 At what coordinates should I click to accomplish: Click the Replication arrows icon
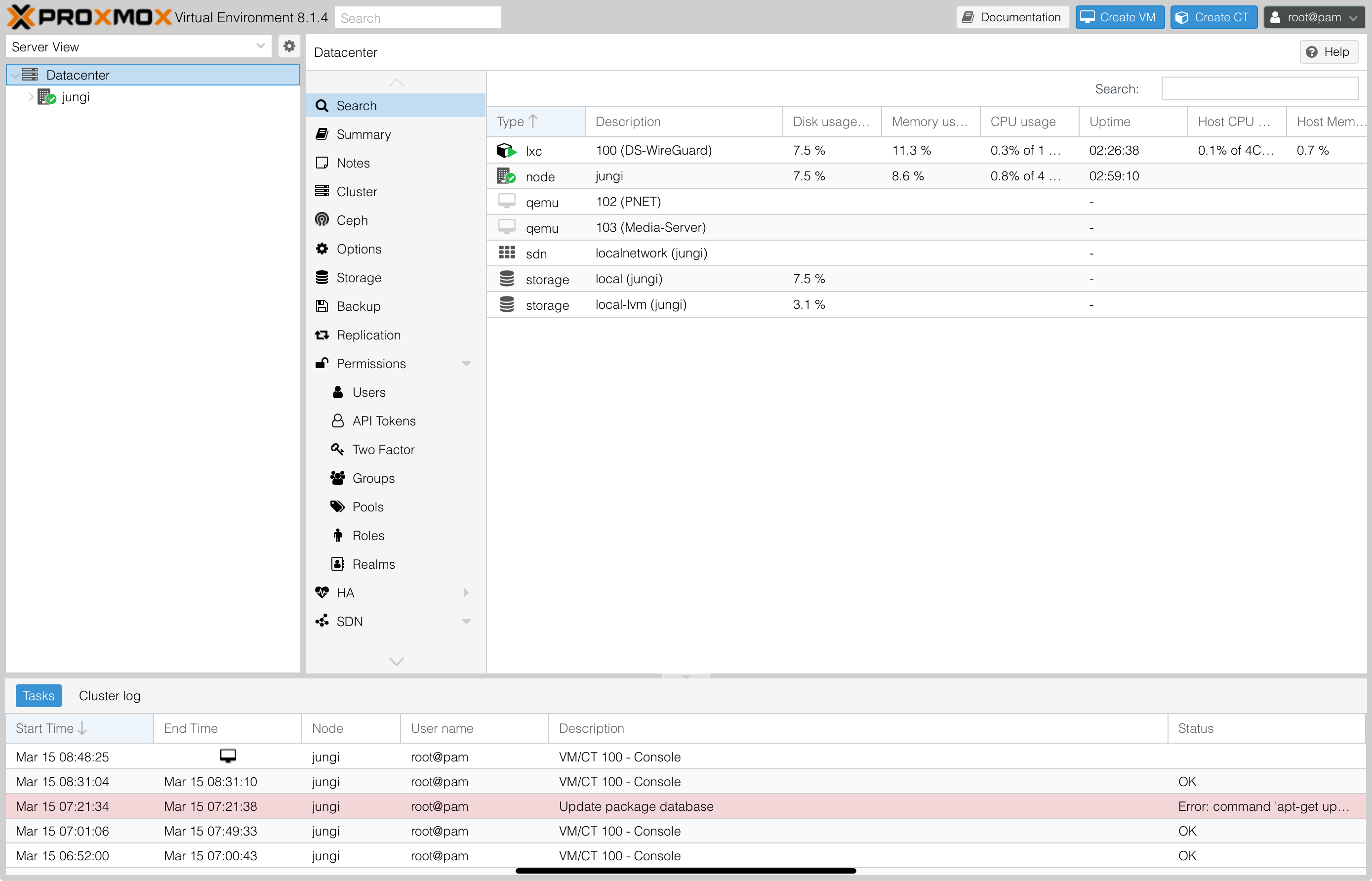tap(322, 335)
